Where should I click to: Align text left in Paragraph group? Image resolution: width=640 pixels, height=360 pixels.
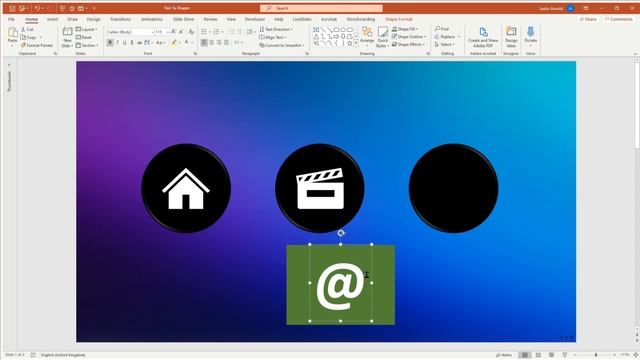click(204, 42)
